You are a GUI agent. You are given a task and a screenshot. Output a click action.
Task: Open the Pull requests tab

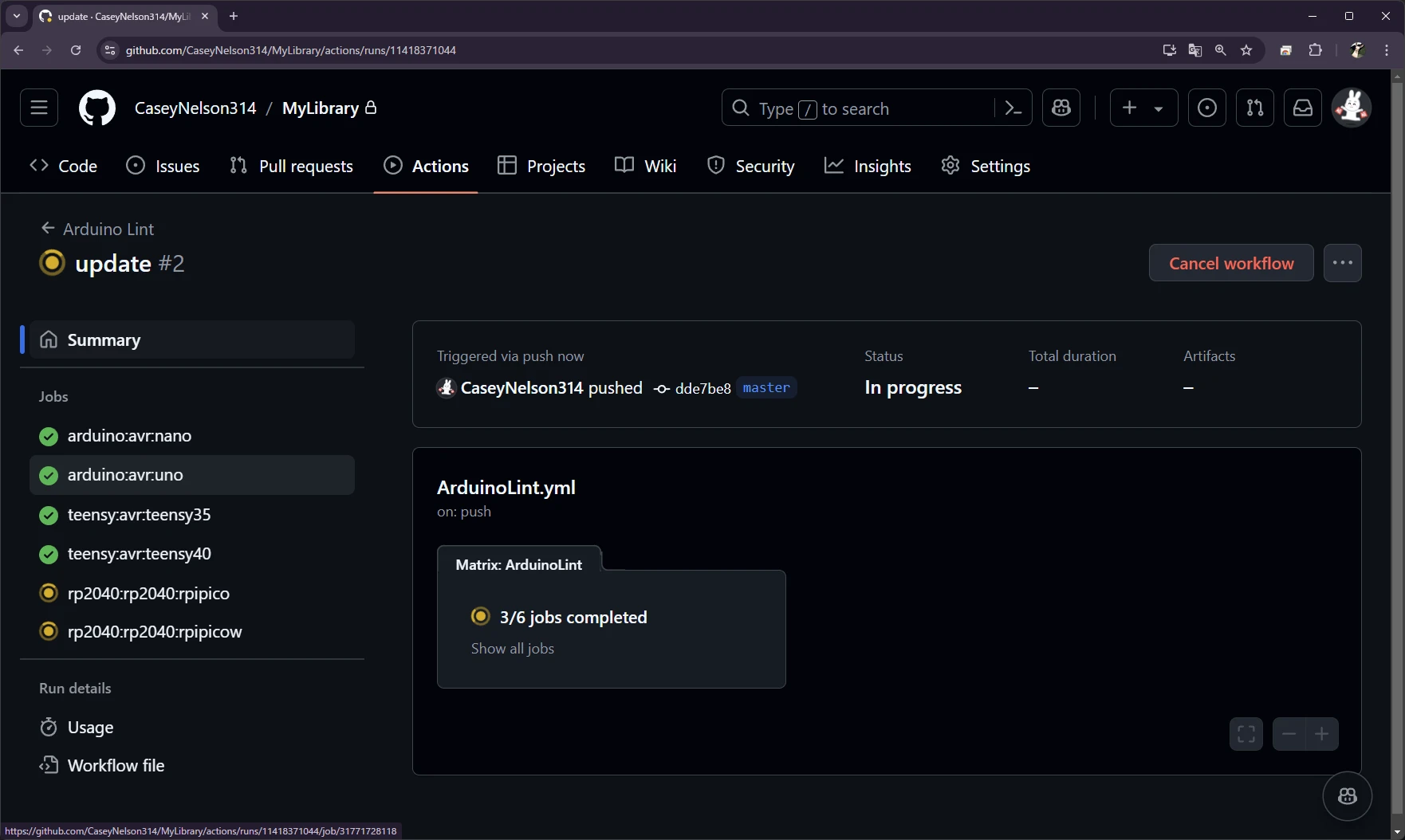[x=291, y=166]
